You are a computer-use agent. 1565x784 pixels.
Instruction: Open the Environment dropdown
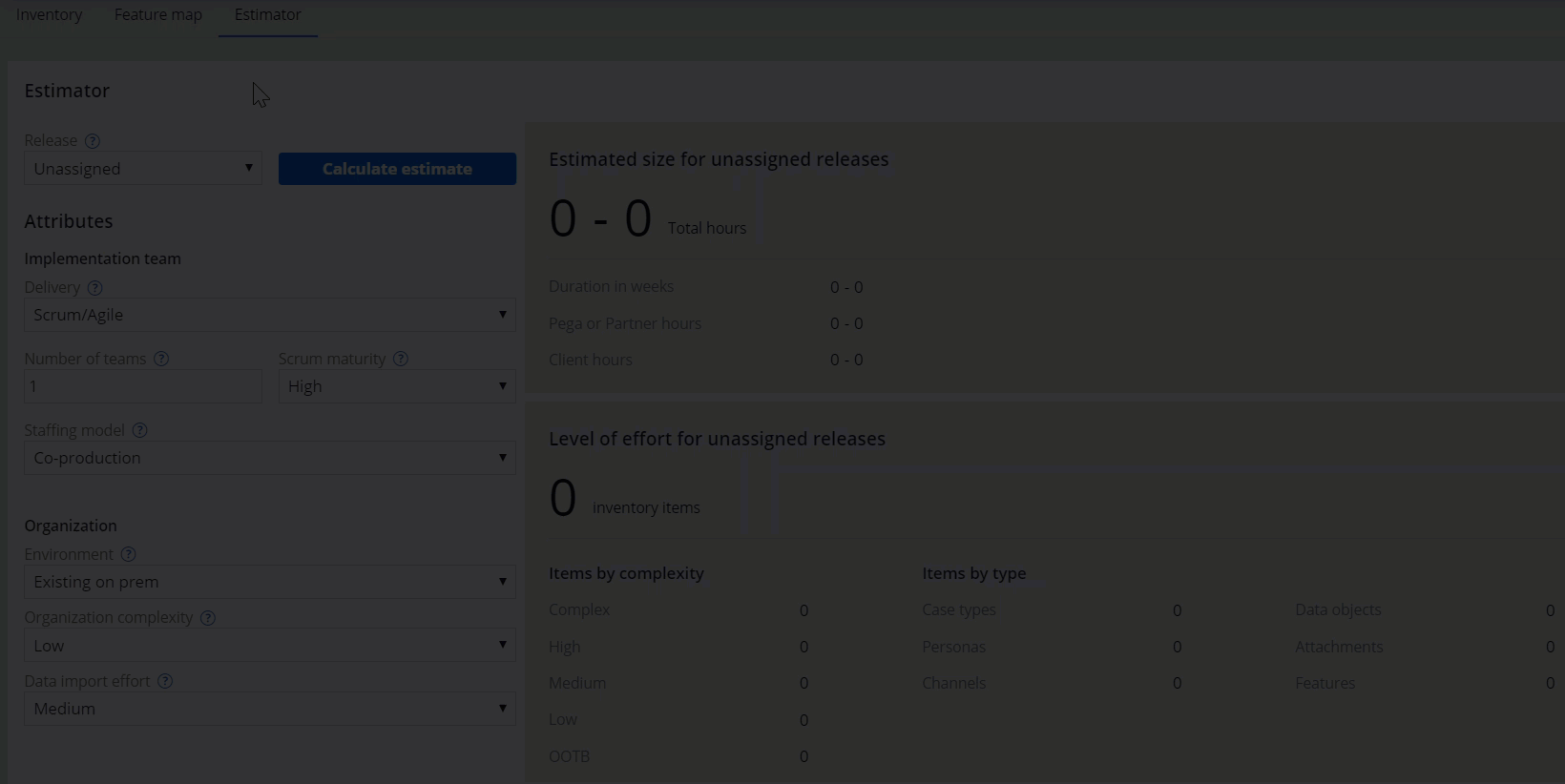[x=269, y=582]
